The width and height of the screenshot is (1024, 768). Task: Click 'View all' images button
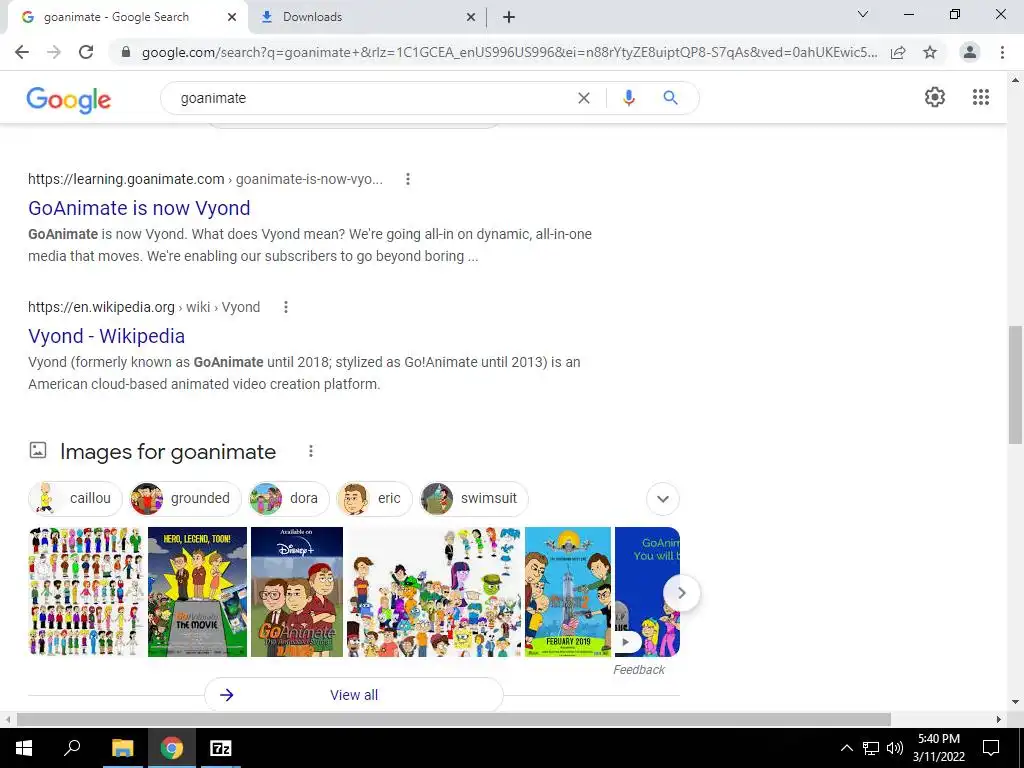click(354, 695)
